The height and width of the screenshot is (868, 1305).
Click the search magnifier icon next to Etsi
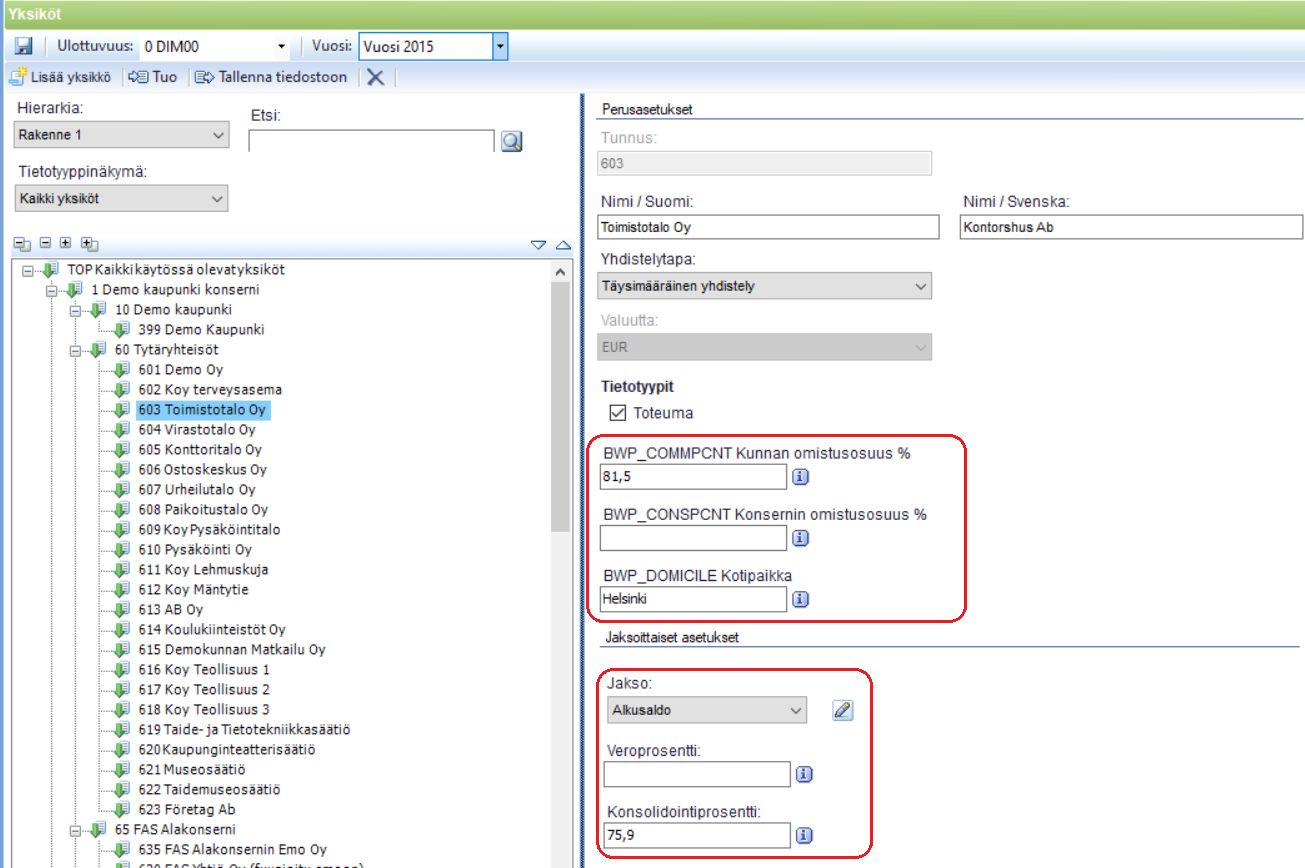point(511,142)
